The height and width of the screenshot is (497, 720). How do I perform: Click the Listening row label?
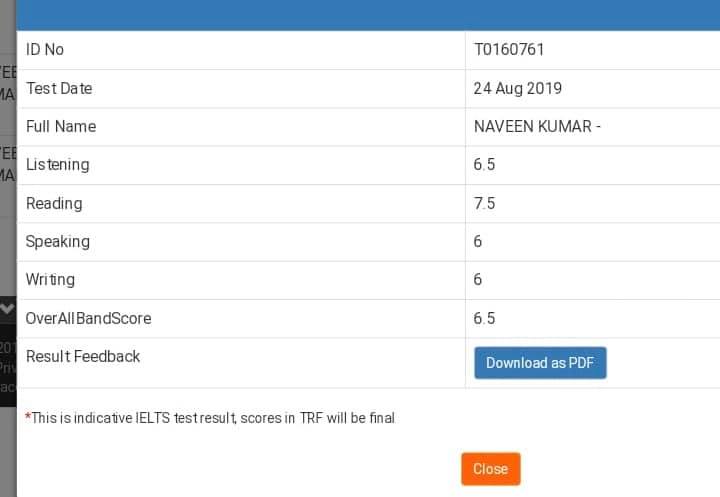coord(57,165)
